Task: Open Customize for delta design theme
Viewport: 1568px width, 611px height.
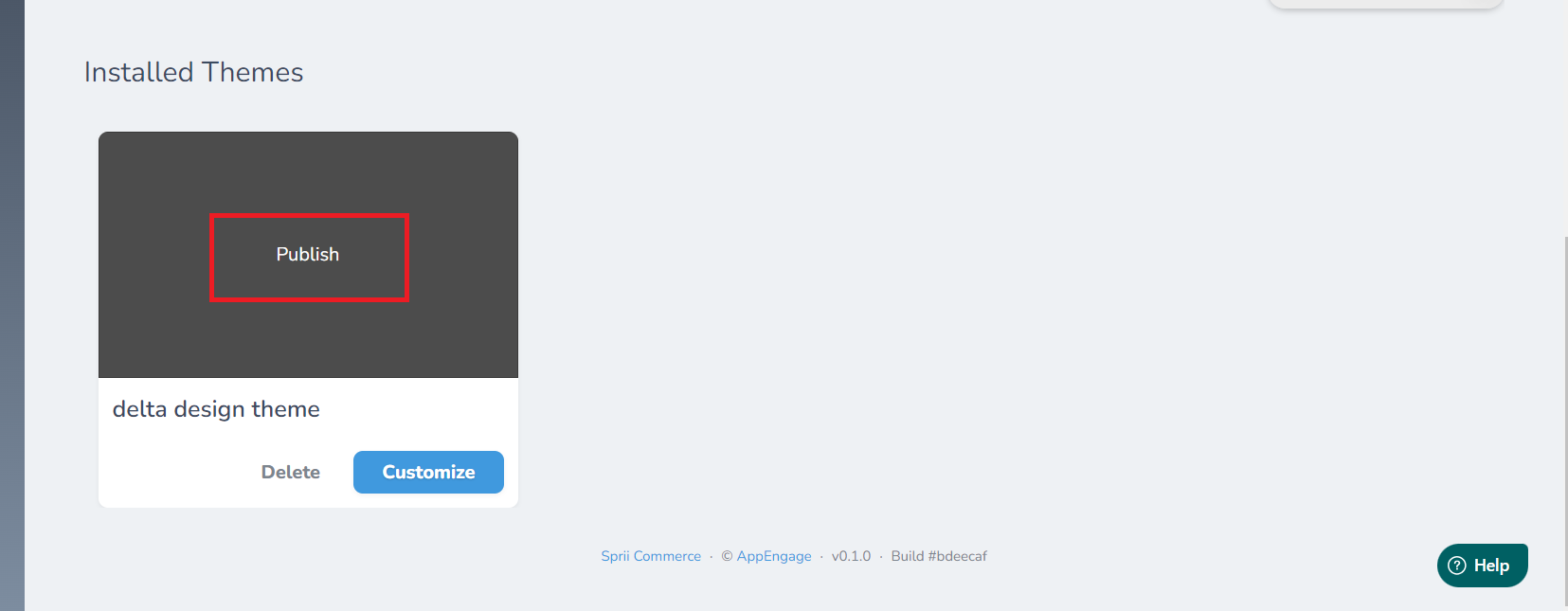Action: tap(428, 472)
